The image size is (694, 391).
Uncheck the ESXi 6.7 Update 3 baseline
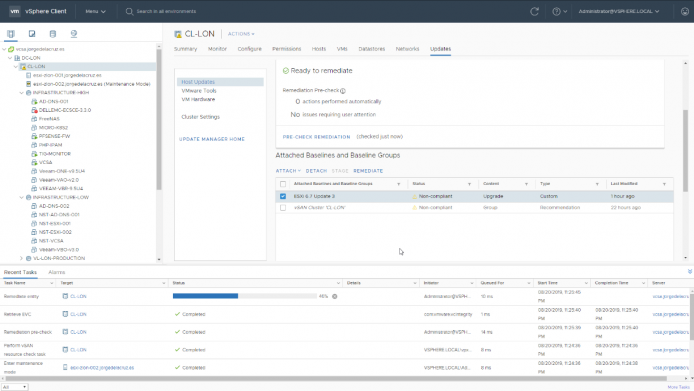pos(283,196)
